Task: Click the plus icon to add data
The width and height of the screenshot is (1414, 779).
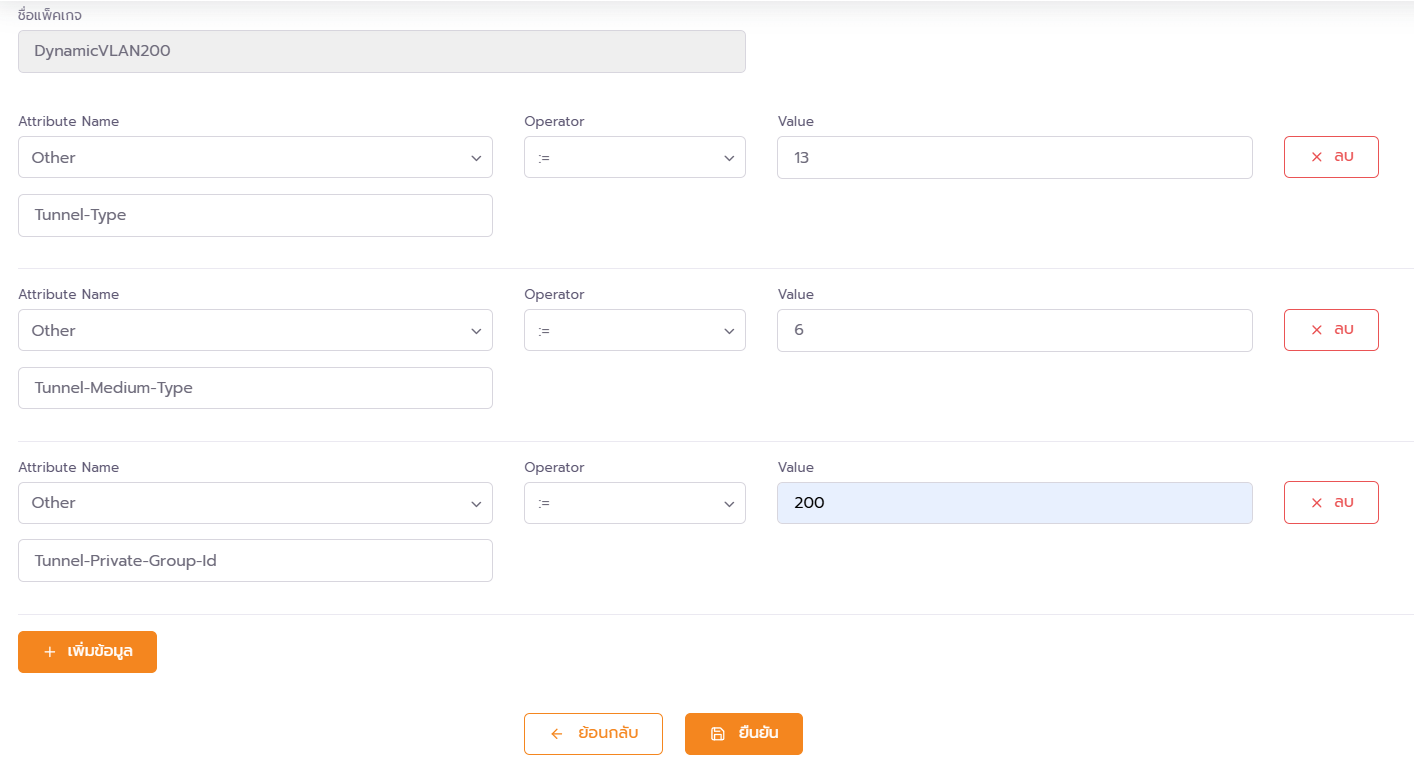Action: (50, 652)
